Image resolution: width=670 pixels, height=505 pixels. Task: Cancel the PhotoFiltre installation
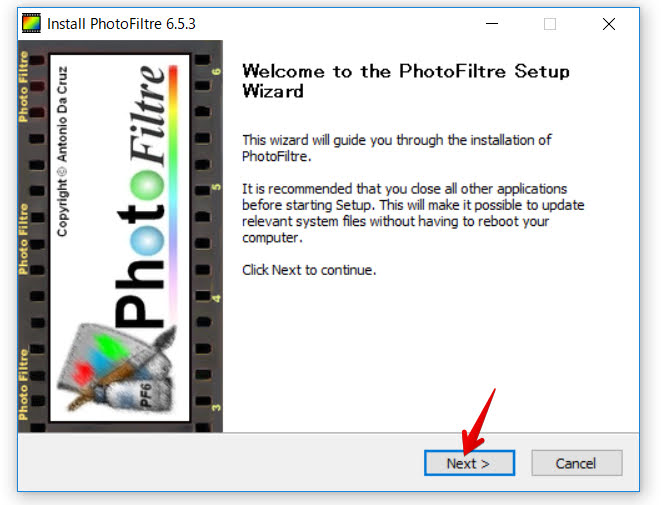pyautogui.click(x=577, y=463)
